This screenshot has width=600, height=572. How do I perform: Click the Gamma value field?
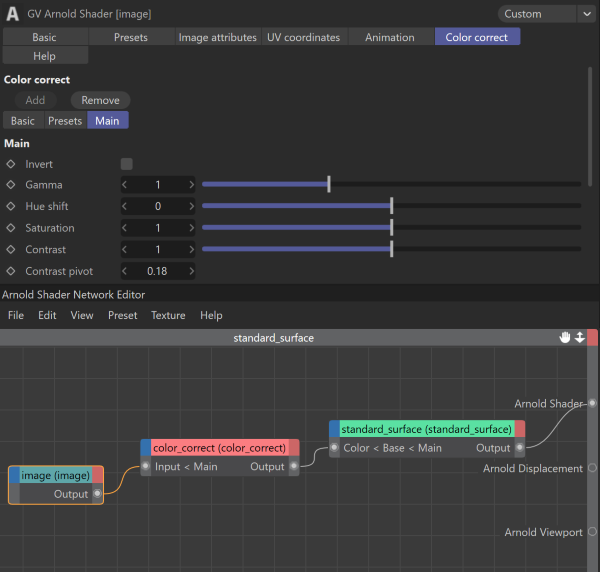158,185
